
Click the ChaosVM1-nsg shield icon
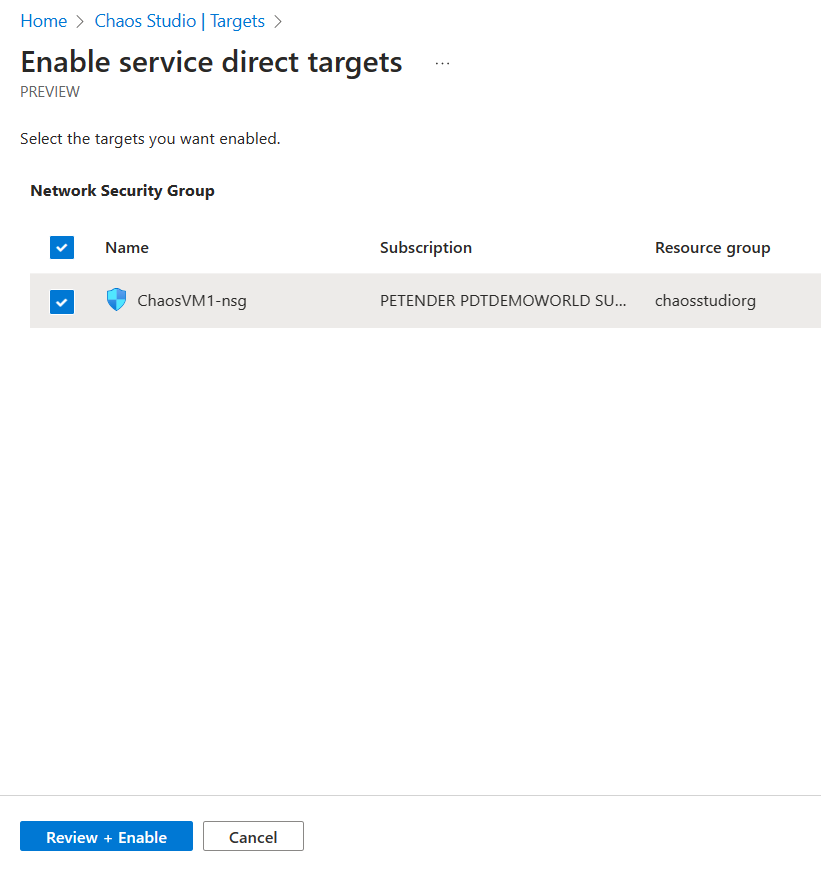(115, 299)
